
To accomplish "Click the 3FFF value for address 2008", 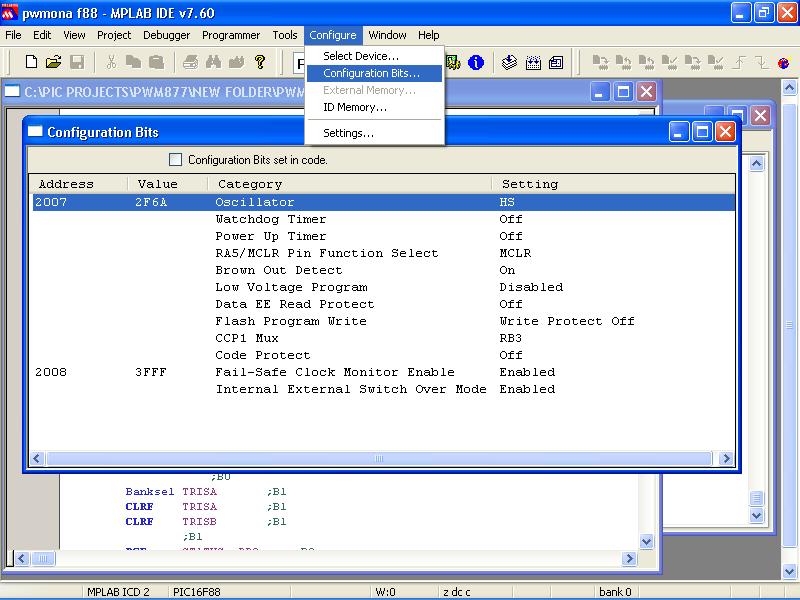I will 151,372.
